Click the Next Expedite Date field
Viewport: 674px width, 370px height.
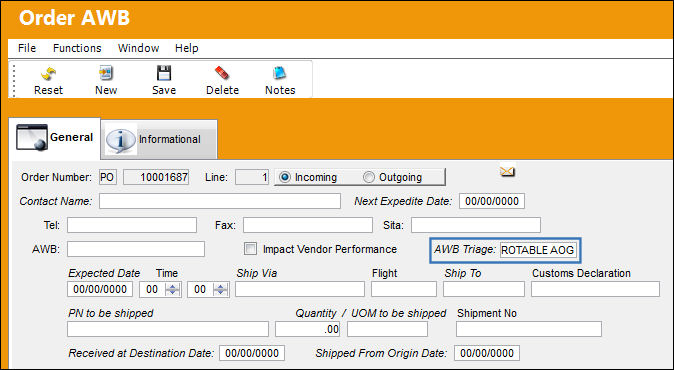click(492, 201)
